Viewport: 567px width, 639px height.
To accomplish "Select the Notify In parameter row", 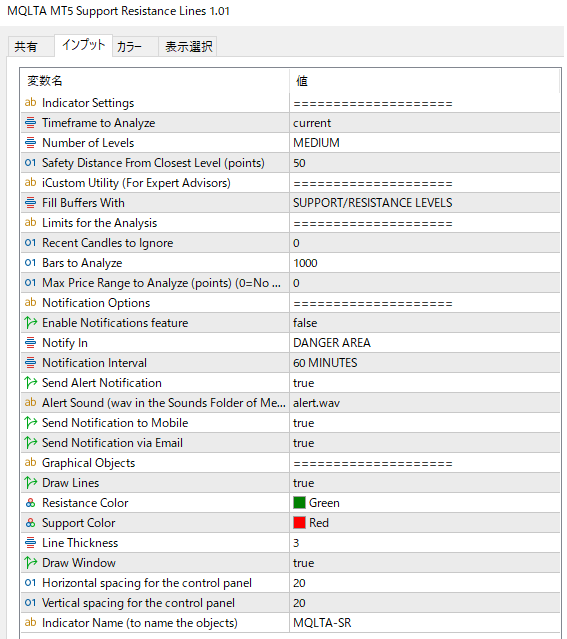I will tap(290, 343).
